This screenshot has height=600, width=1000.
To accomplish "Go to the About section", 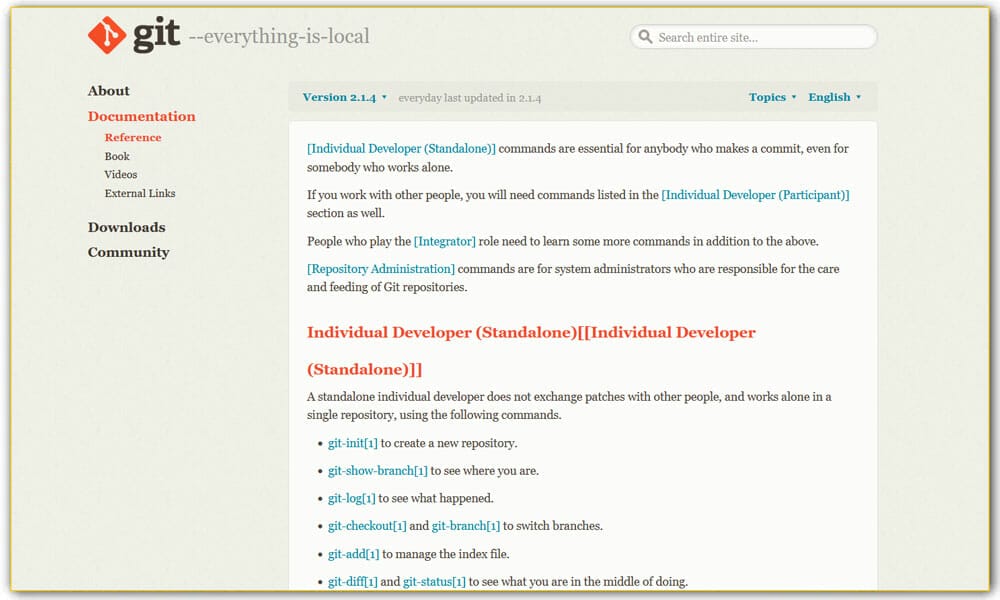I will (x=108, y=90).
